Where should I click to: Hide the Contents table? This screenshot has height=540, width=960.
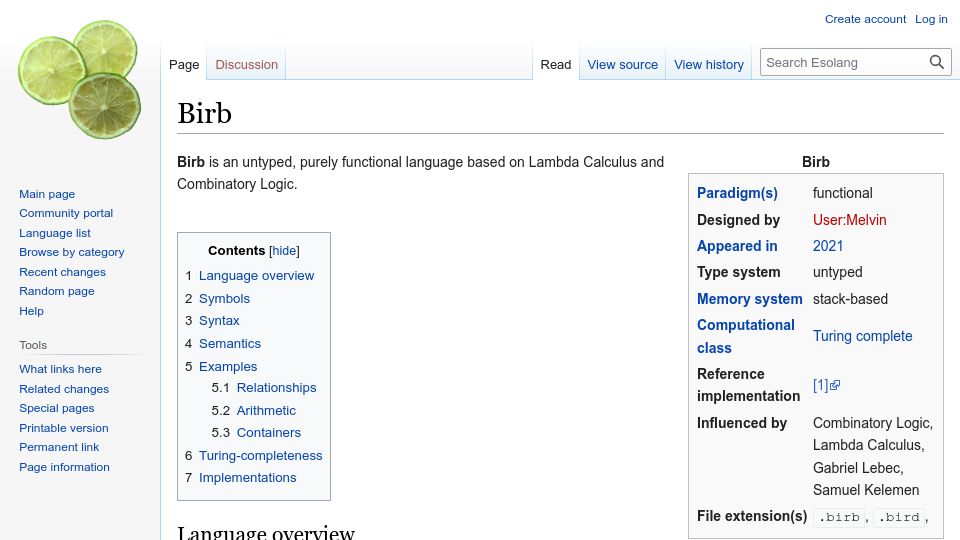pos(284,250)
